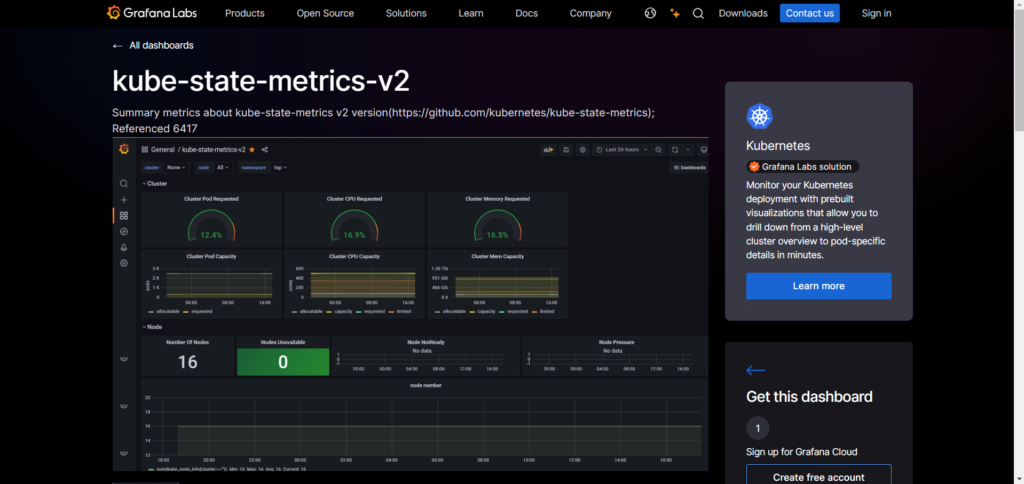The width and height of the screenshot is (1024, 484).
Task: Click the Node Pressure panel title
Action: pyautogui.click(x=616, y=342)
